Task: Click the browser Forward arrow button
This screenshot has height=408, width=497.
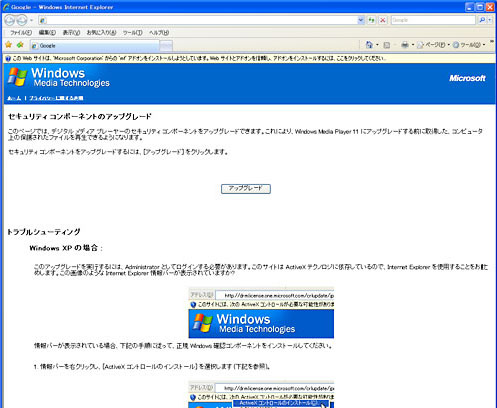Action: (x=22, y=20)
